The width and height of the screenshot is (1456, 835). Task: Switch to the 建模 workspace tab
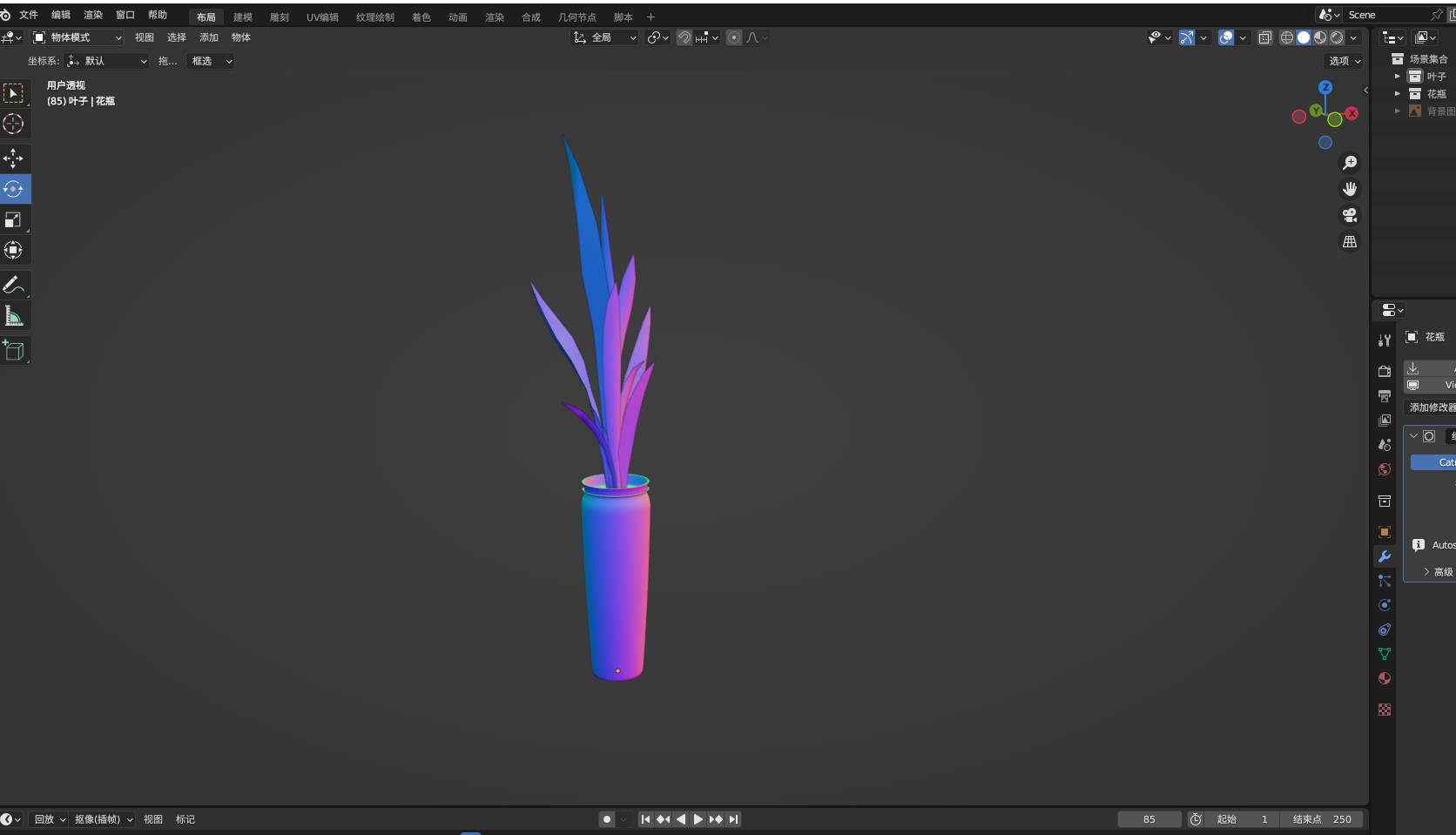[x=243, y=17]
